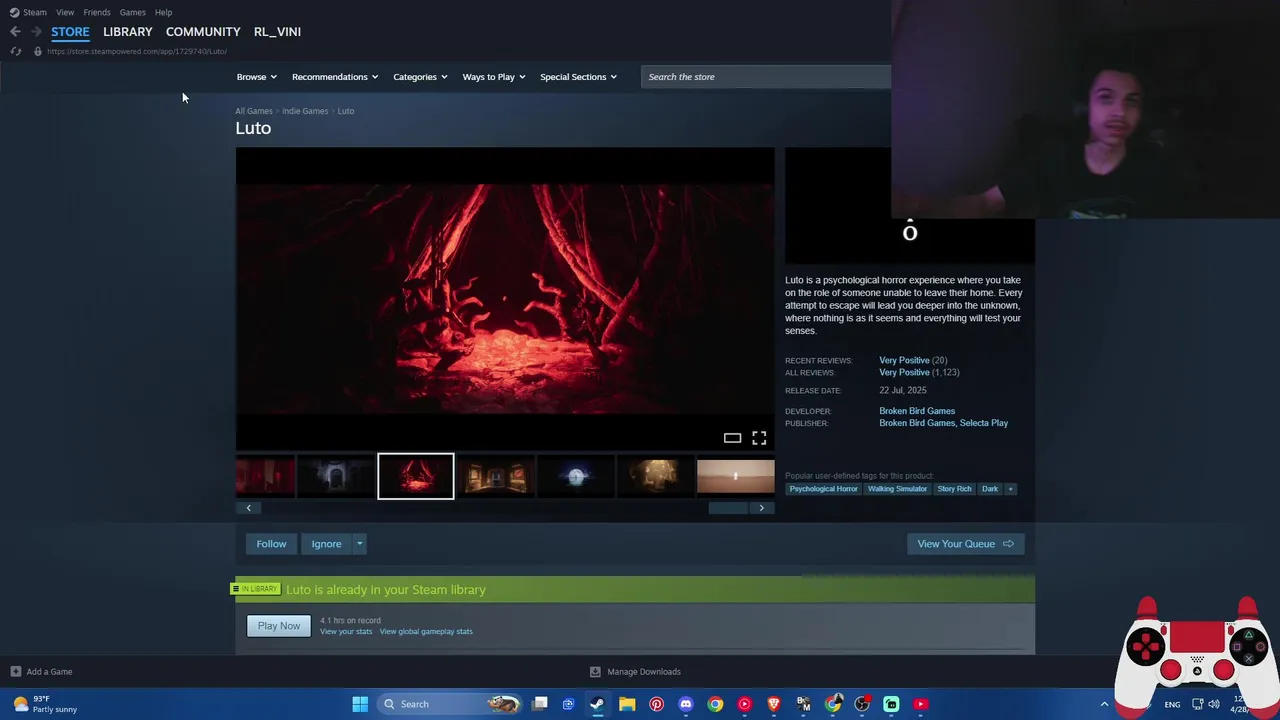The height and width of the screenshot is (720, 1280).
Task: Open View global gameplay stats link
Action: click(426, 632)
